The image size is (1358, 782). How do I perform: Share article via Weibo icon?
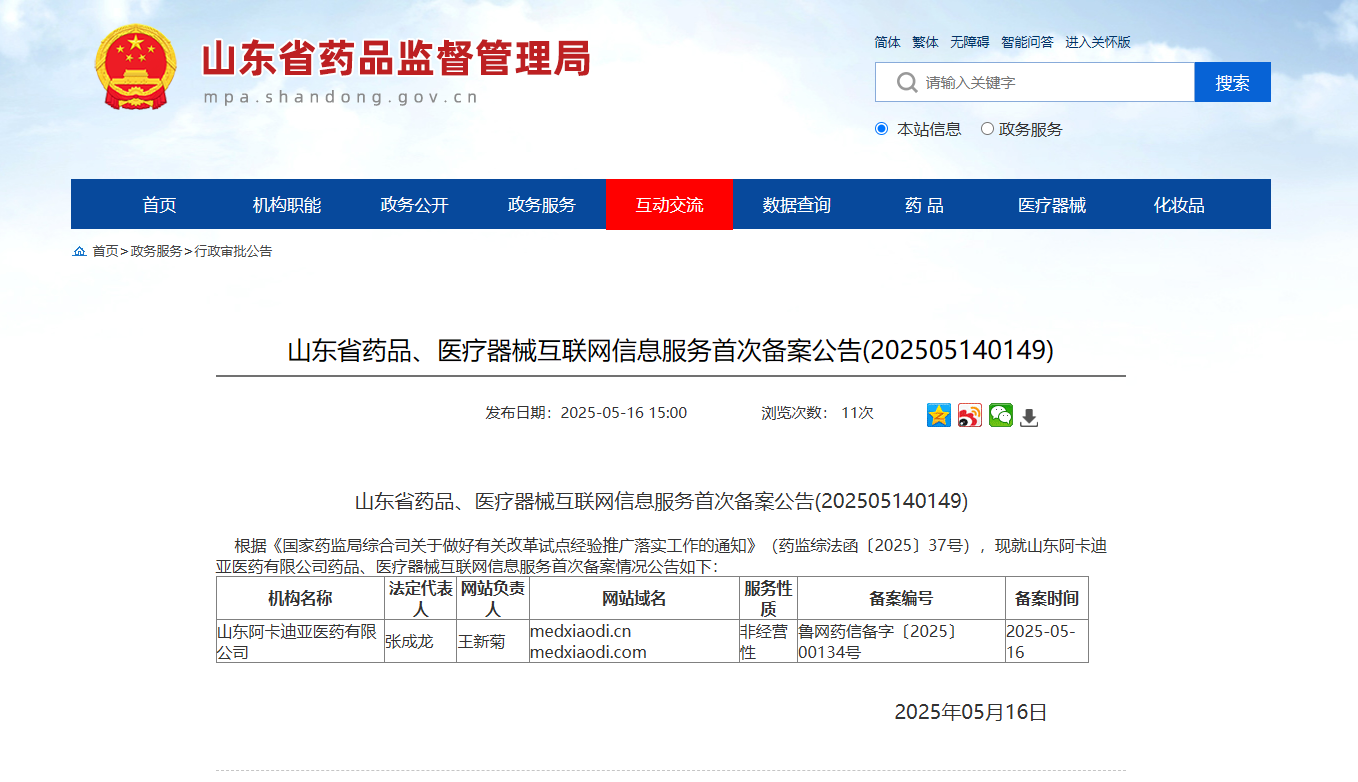tap(969, 415)
